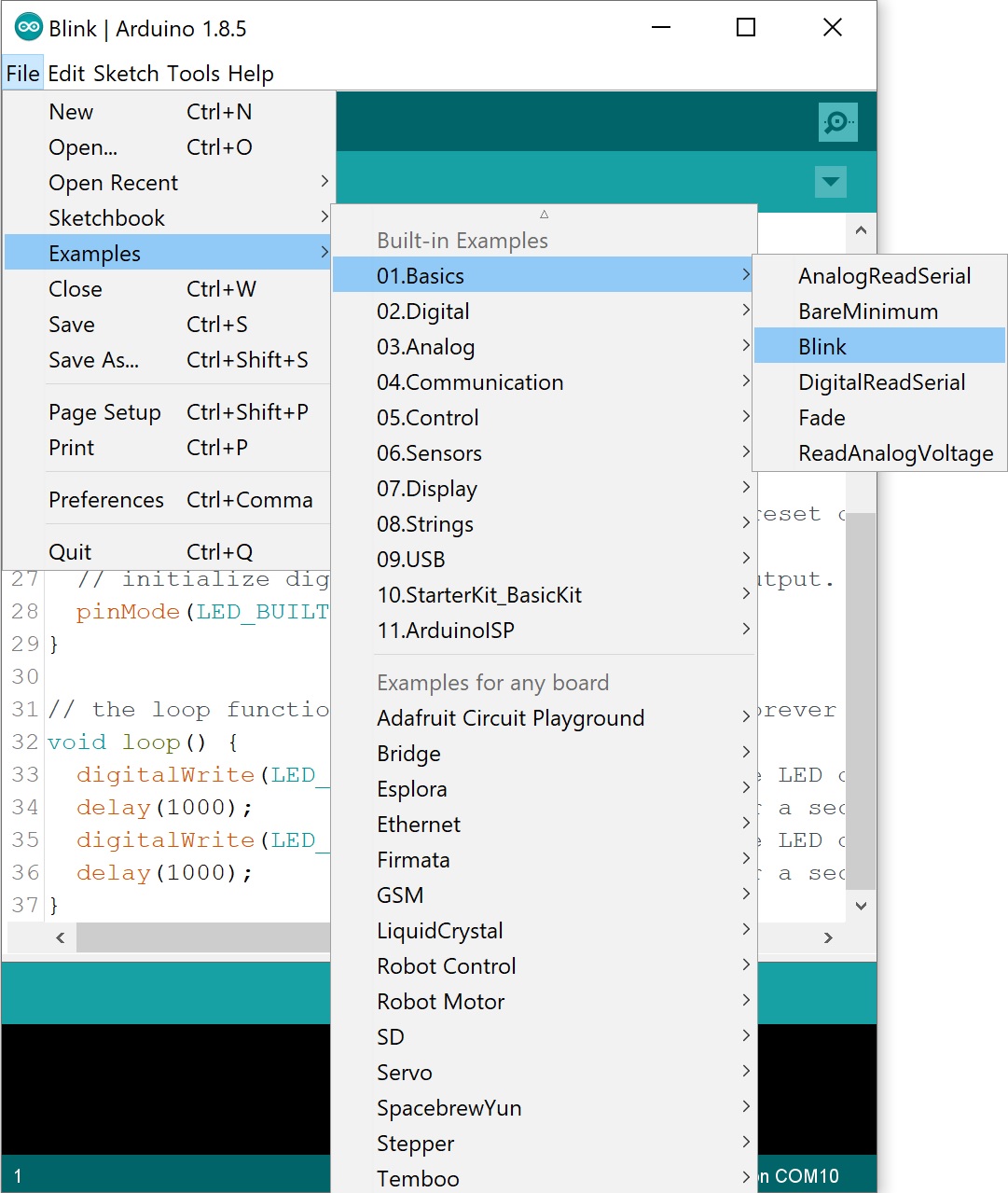
Task: Open Stepper library examples
Action: (544, 1144)
